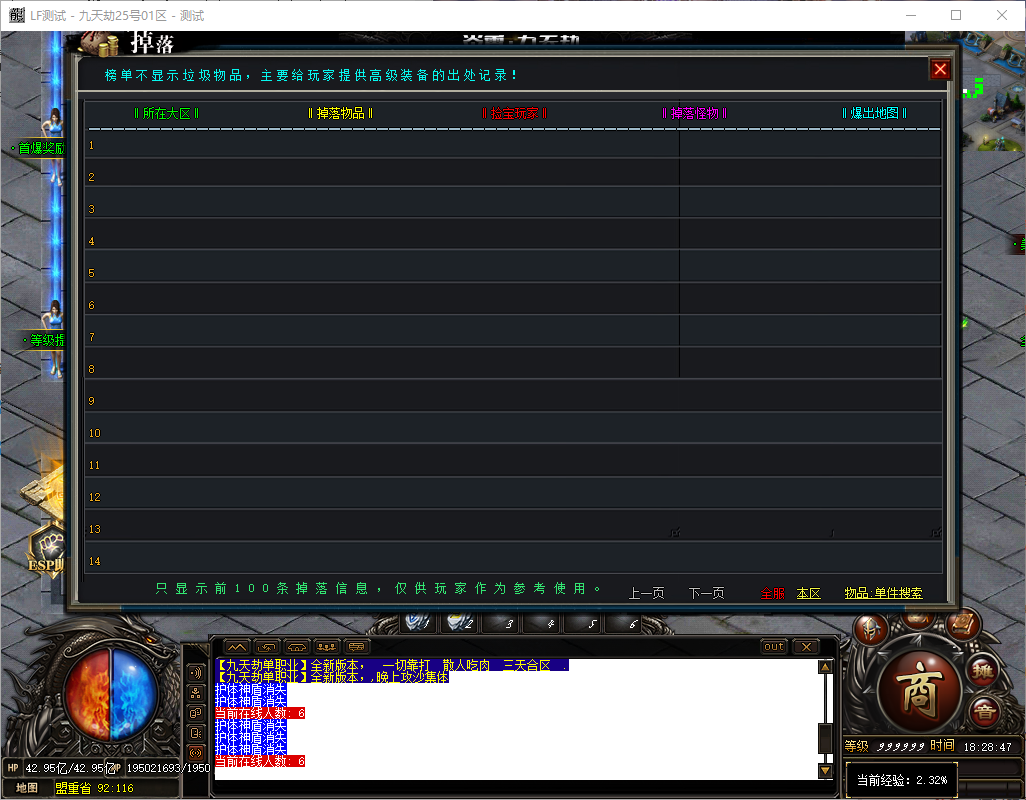Click the 掉落怪物 column header
The height and width of the screenshot is (800, 1026).
tap(695, 113)
